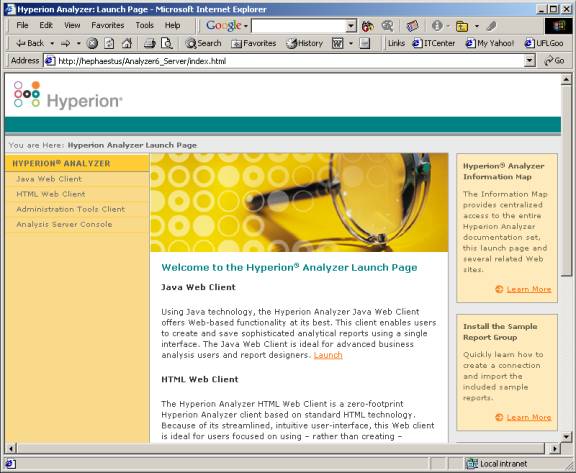Screen dimensions: 576x473
Task: Click the address bar page icon
Action: pyautogui.click(x=50, y=61)
